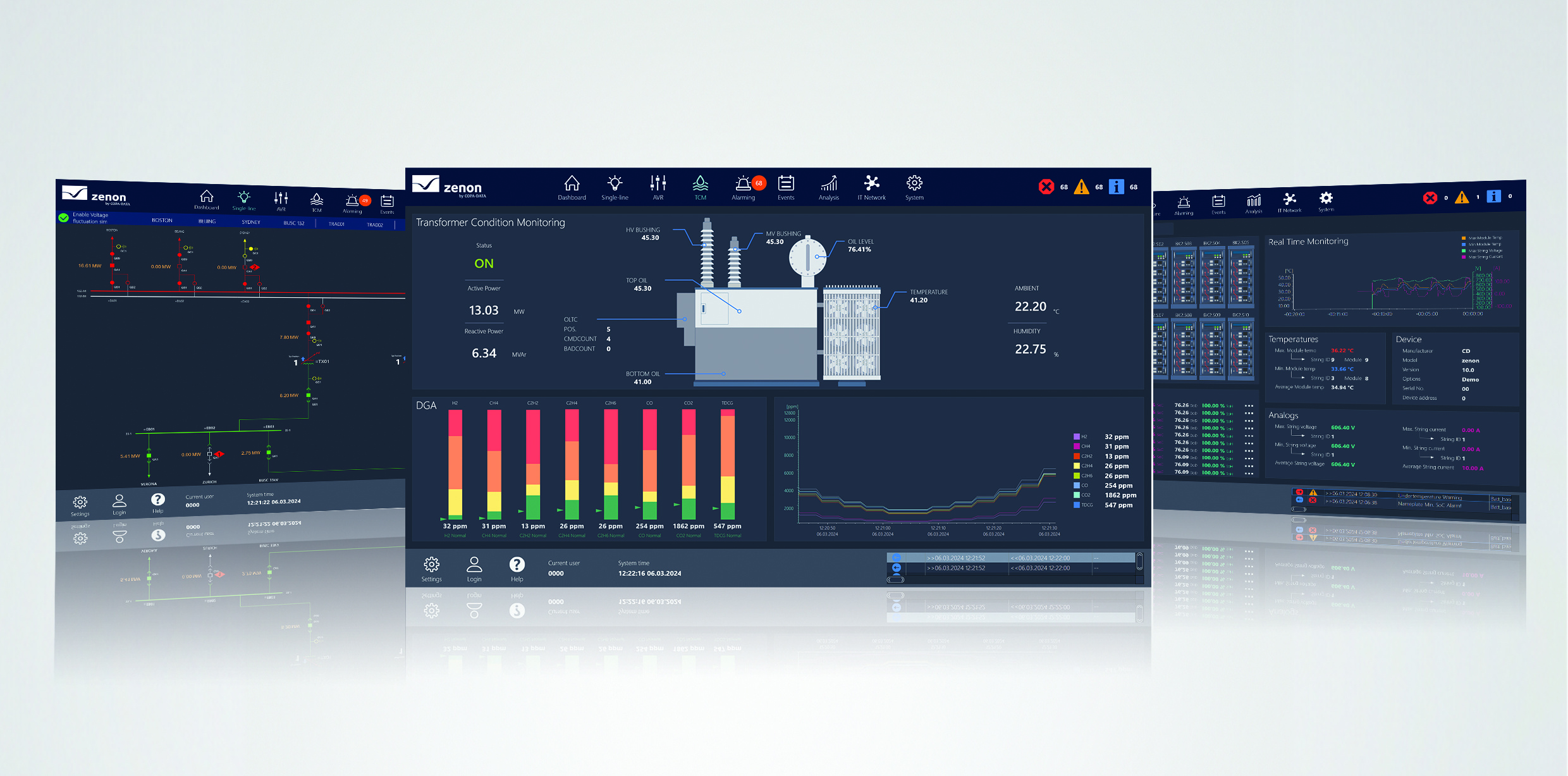Open Single-line in the center screen
This screenshot has width=1568, height=776.
[x=615, y=188]
